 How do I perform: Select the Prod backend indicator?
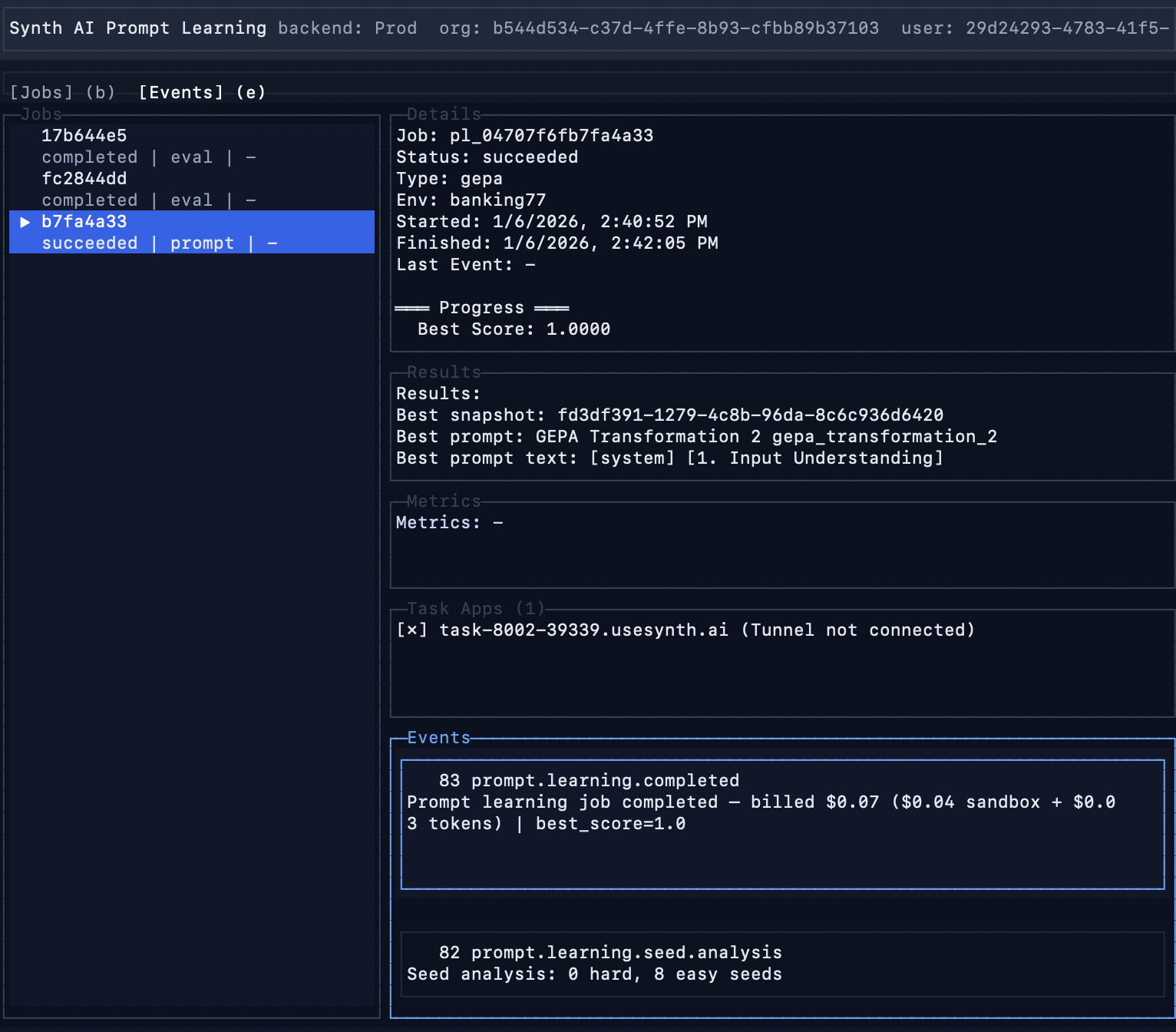pos(396,28)
